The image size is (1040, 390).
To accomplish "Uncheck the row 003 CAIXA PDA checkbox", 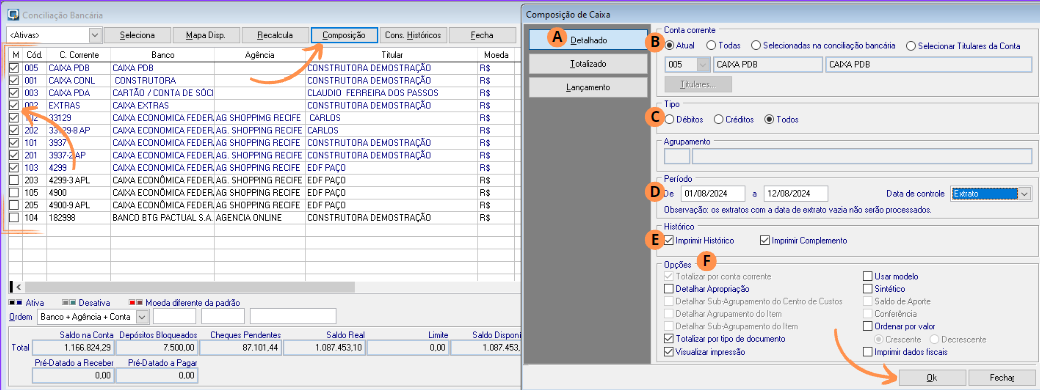I will (x=15, y=93).
